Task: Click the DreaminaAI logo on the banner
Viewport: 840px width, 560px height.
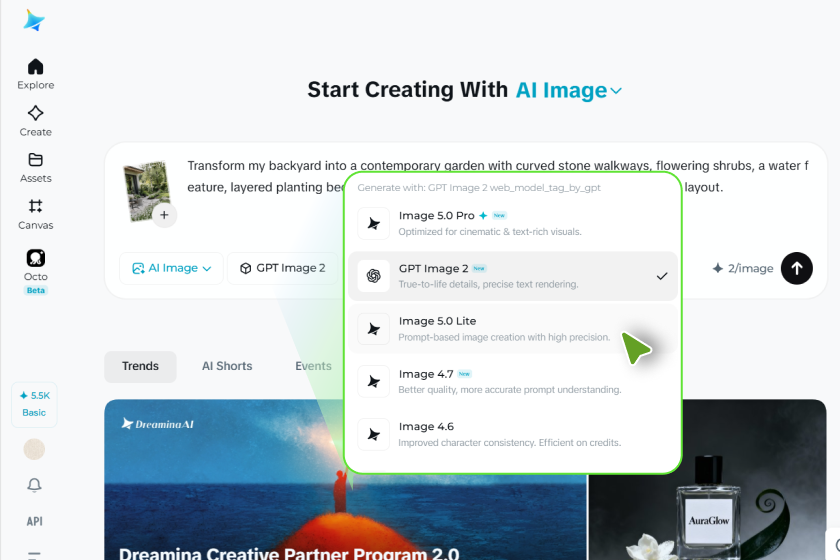Action: click(158, 424)
